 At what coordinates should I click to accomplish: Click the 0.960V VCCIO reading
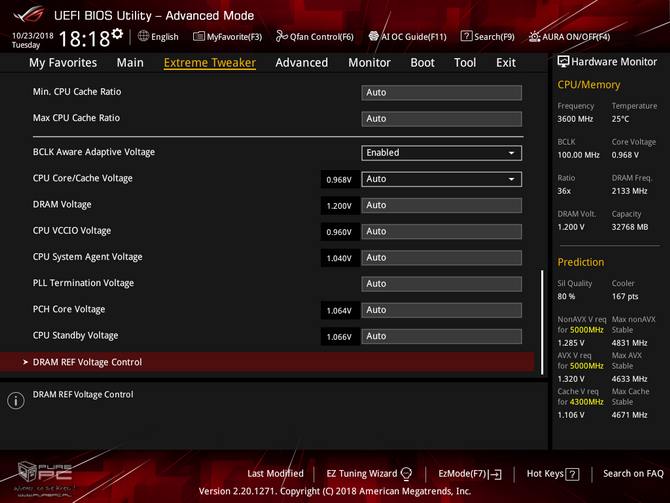coord(339,232)
